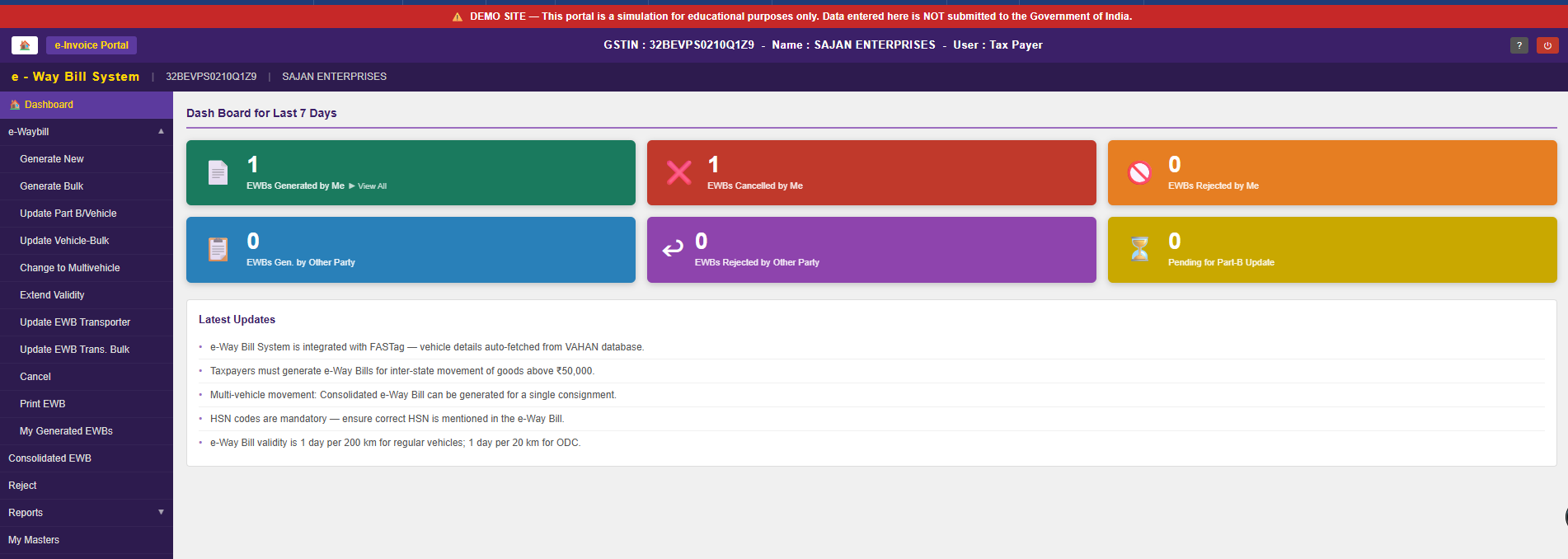Select Cancel in e-Waybill menu
The height and width of the screenshot is (559, 1568).
tap(87, 377)
